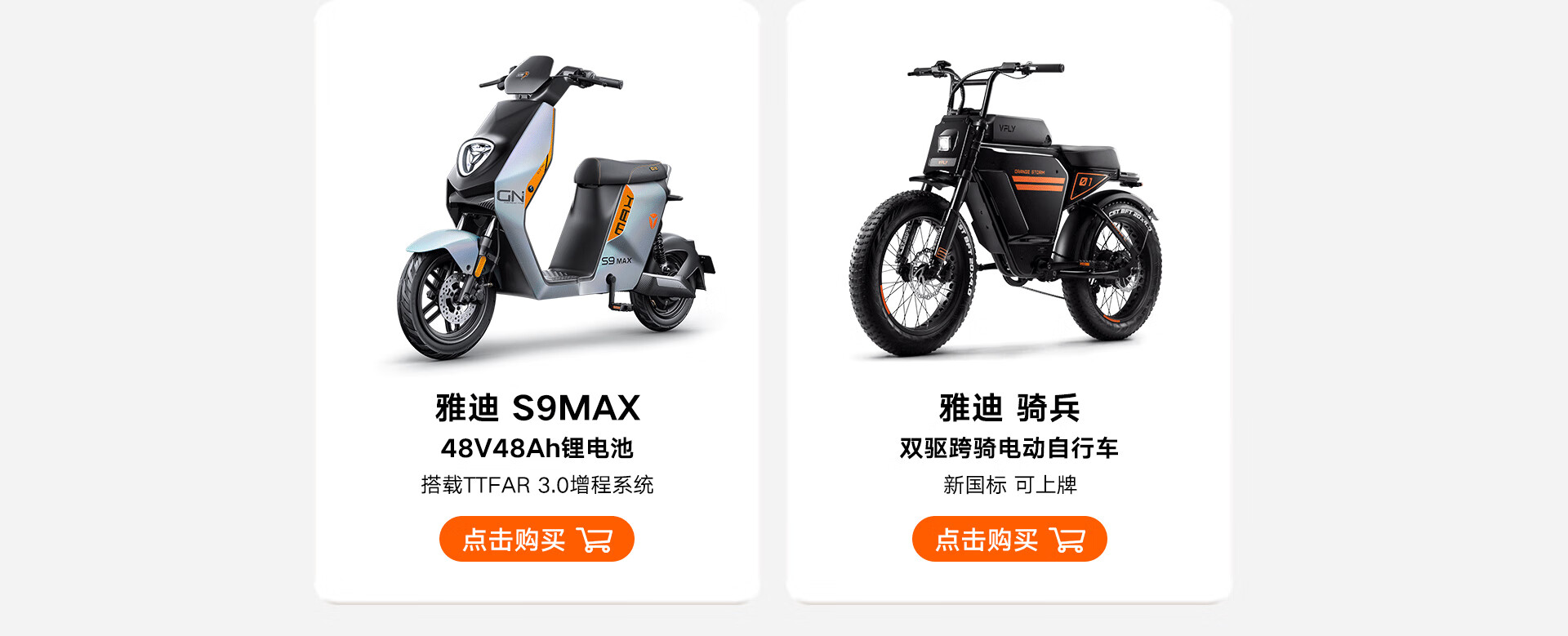Click the GN logo on the scooter body
Screen dimensions: 1568x636
tap(511, 196)
